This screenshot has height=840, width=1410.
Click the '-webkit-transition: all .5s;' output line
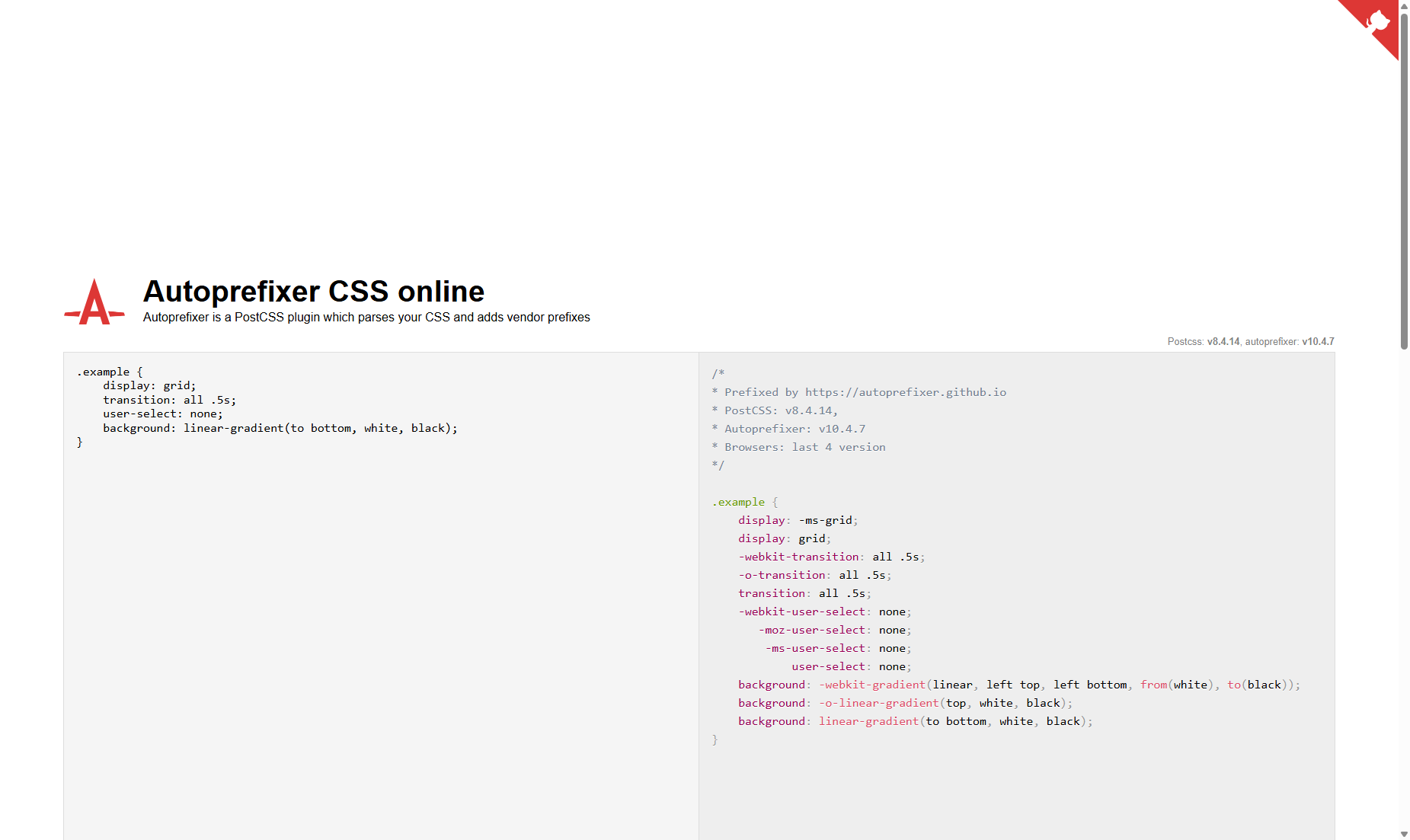831,557
